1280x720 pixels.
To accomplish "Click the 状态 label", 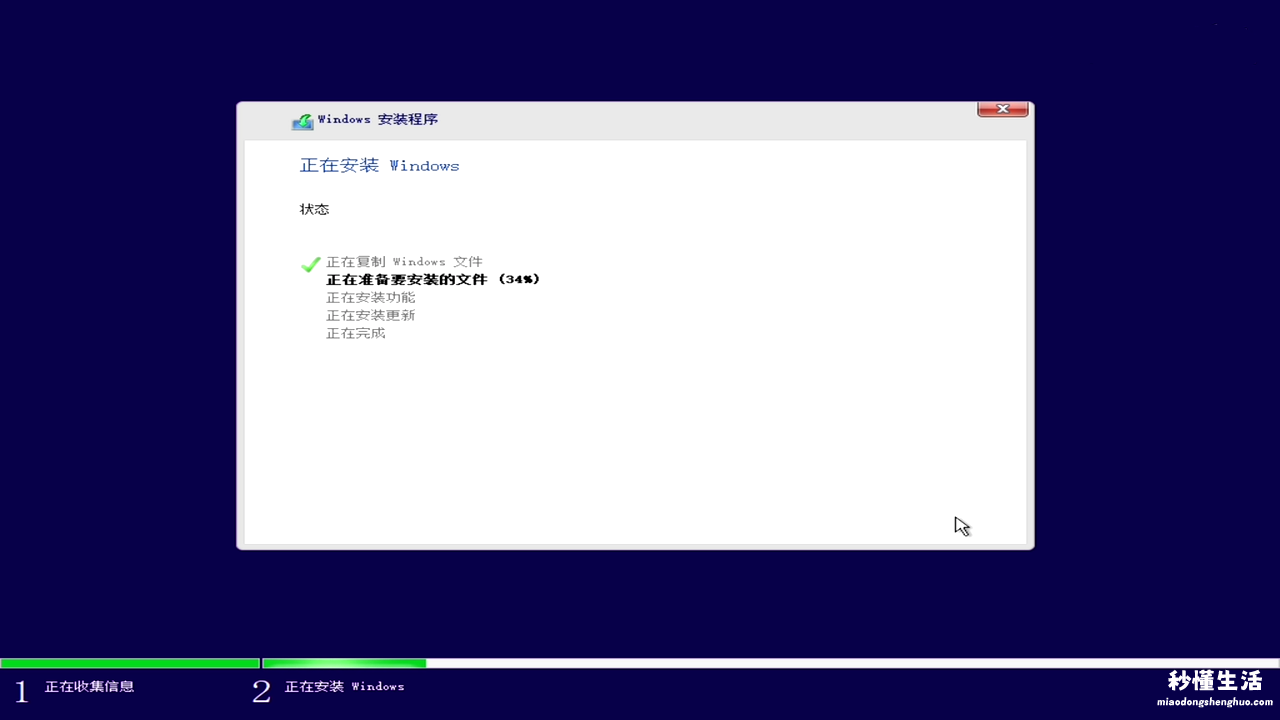I will pyautogui.click(x=314, y=209).
